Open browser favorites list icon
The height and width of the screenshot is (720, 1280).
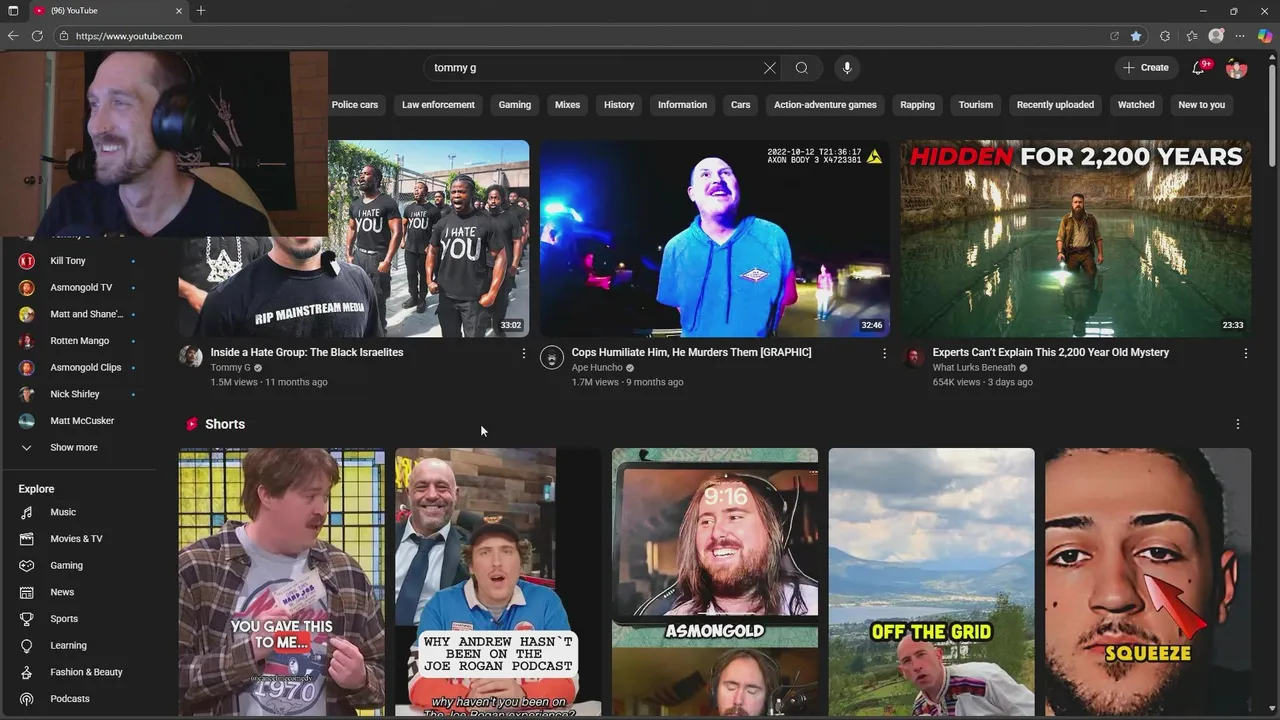click(1192, 36)
